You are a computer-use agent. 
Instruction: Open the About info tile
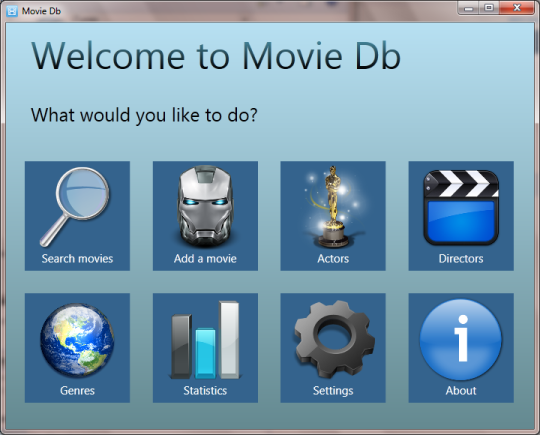pos(461,348)
